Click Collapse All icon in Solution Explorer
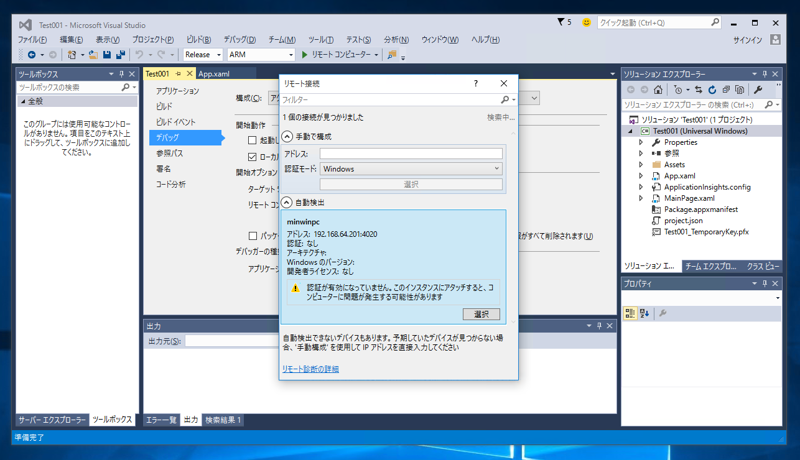The image size is (800, 460). (726, 90)
